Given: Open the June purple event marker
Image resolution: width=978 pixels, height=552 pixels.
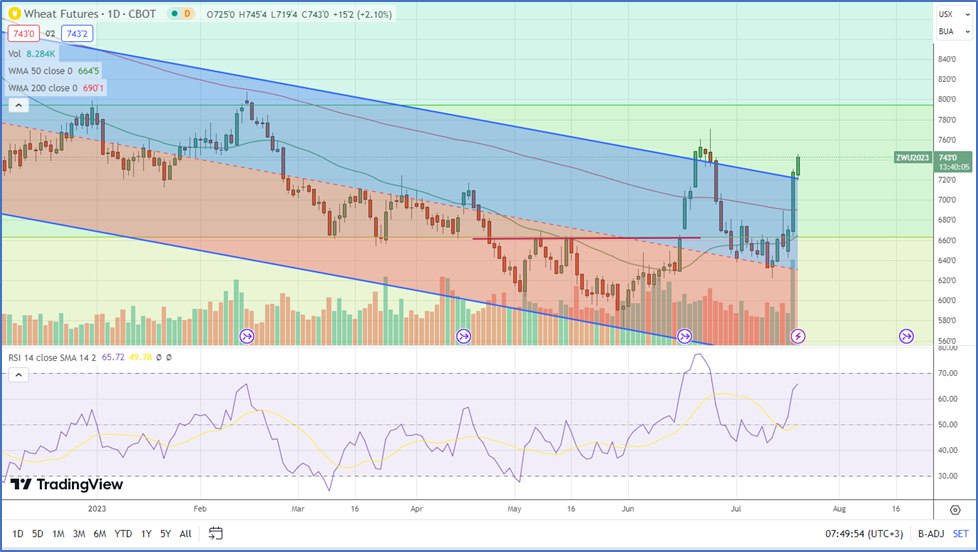Looking at the screenshot, I should (x=684, y=336).
